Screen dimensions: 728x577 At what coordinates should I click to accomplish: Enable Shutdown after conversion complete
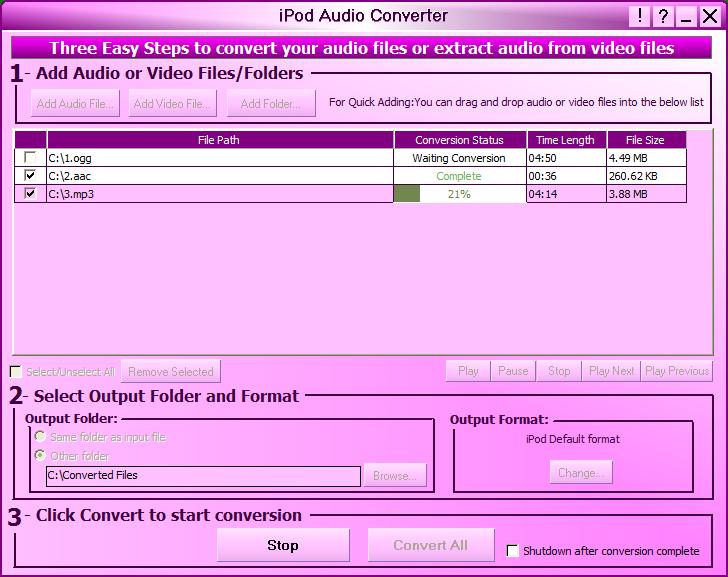[513, 551]
